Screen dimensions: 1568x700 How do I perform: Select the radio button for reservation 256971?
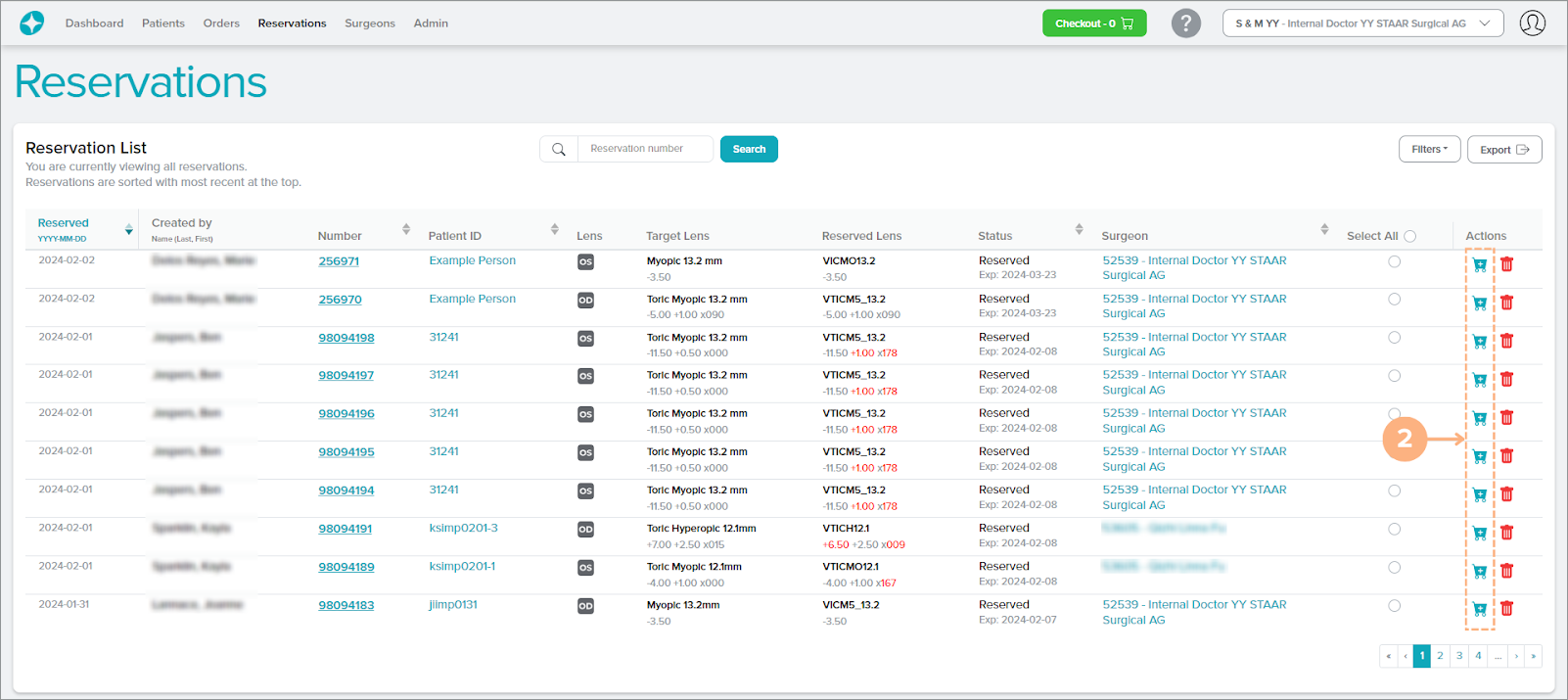[1394, 261]
